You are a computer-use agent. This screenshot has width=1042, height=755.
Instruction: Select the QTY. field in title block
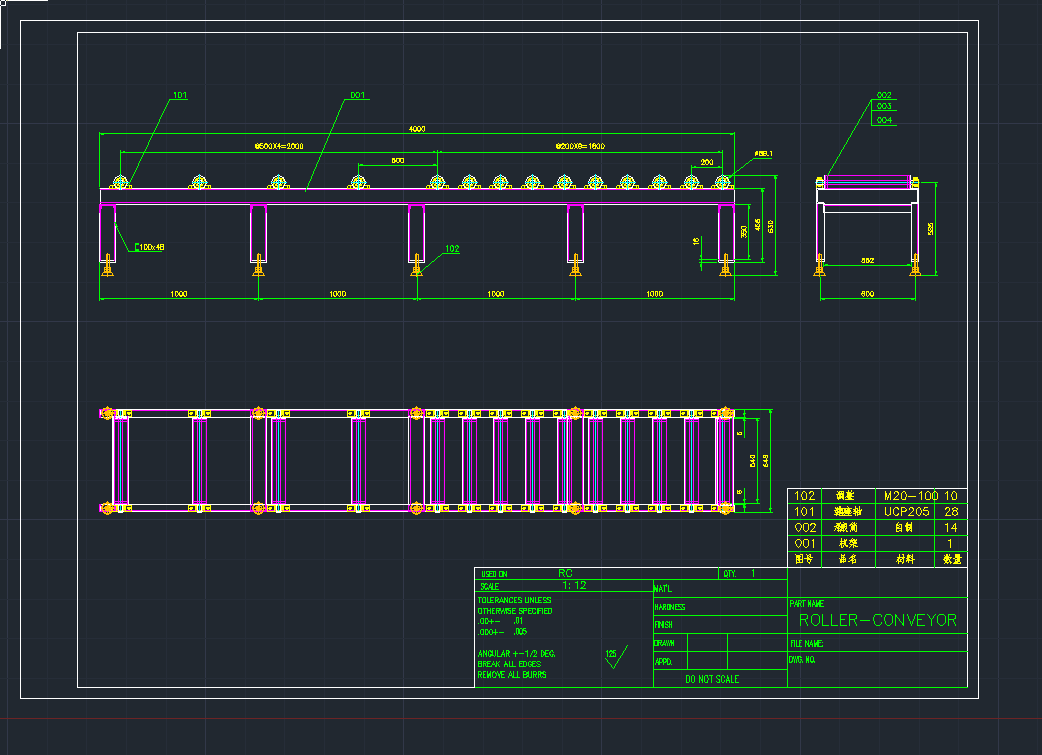click(729, 574)
